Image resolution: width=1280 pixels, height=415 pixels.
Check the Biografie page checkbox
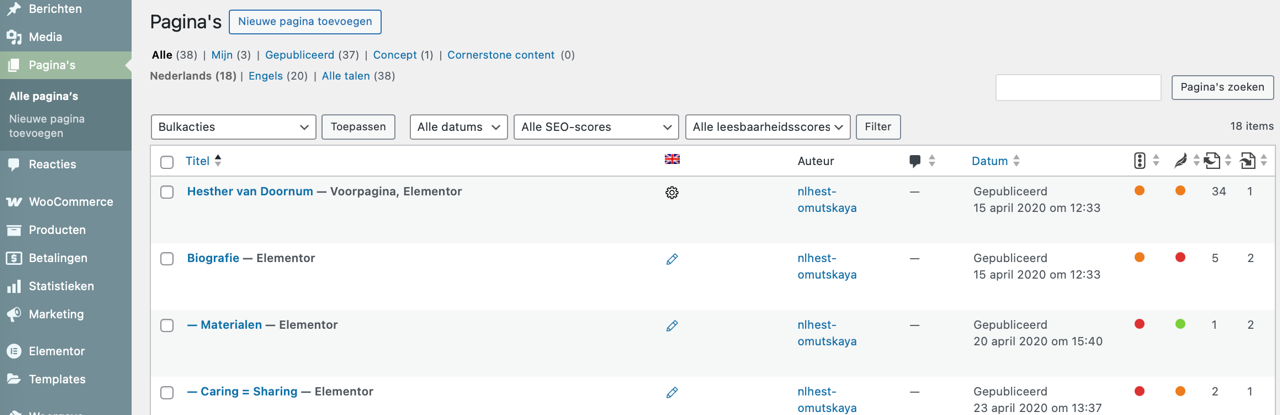tap(167, 259)
